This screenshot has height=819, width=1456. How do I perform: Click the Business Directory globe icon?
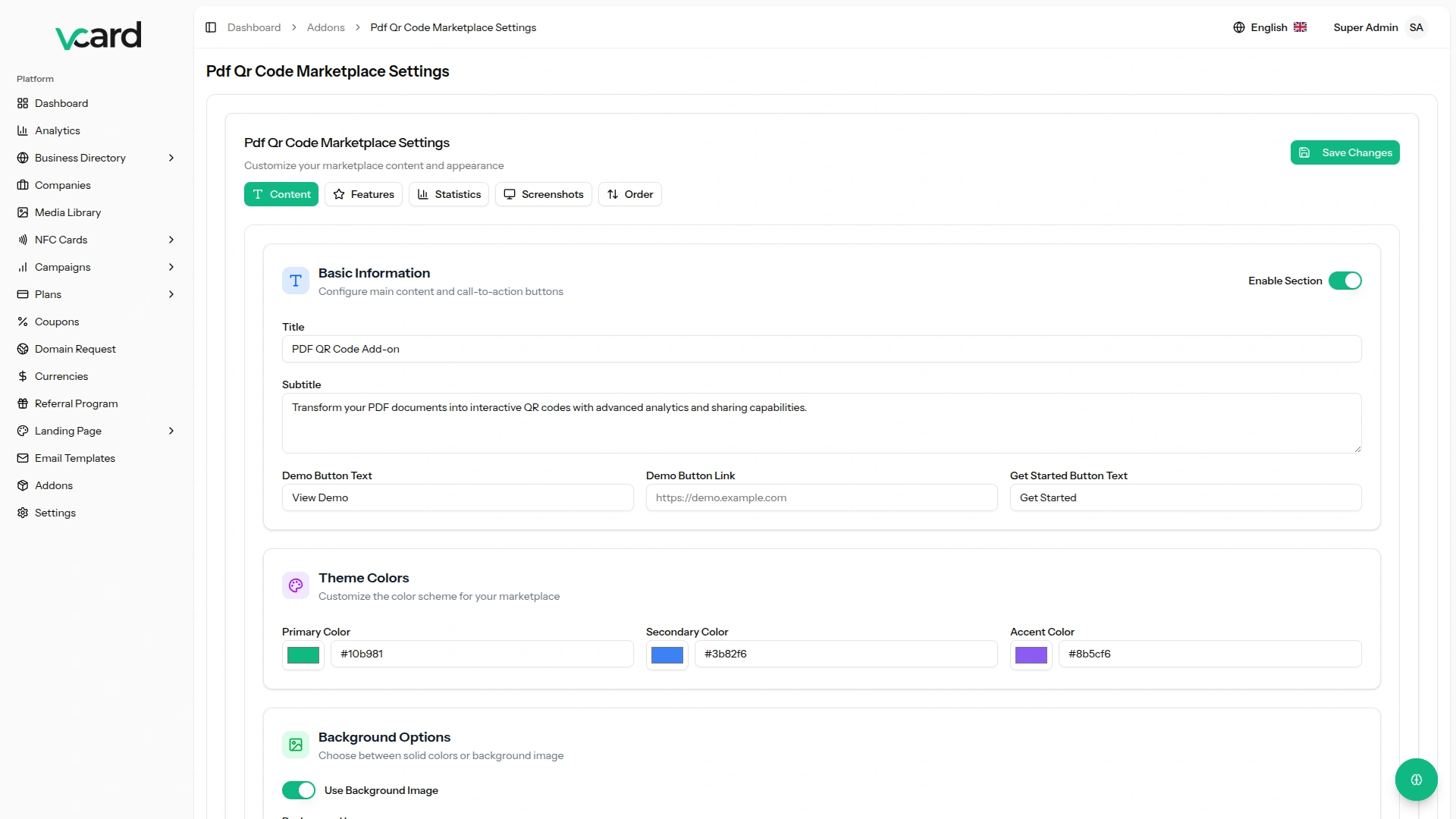pos(23,158)
